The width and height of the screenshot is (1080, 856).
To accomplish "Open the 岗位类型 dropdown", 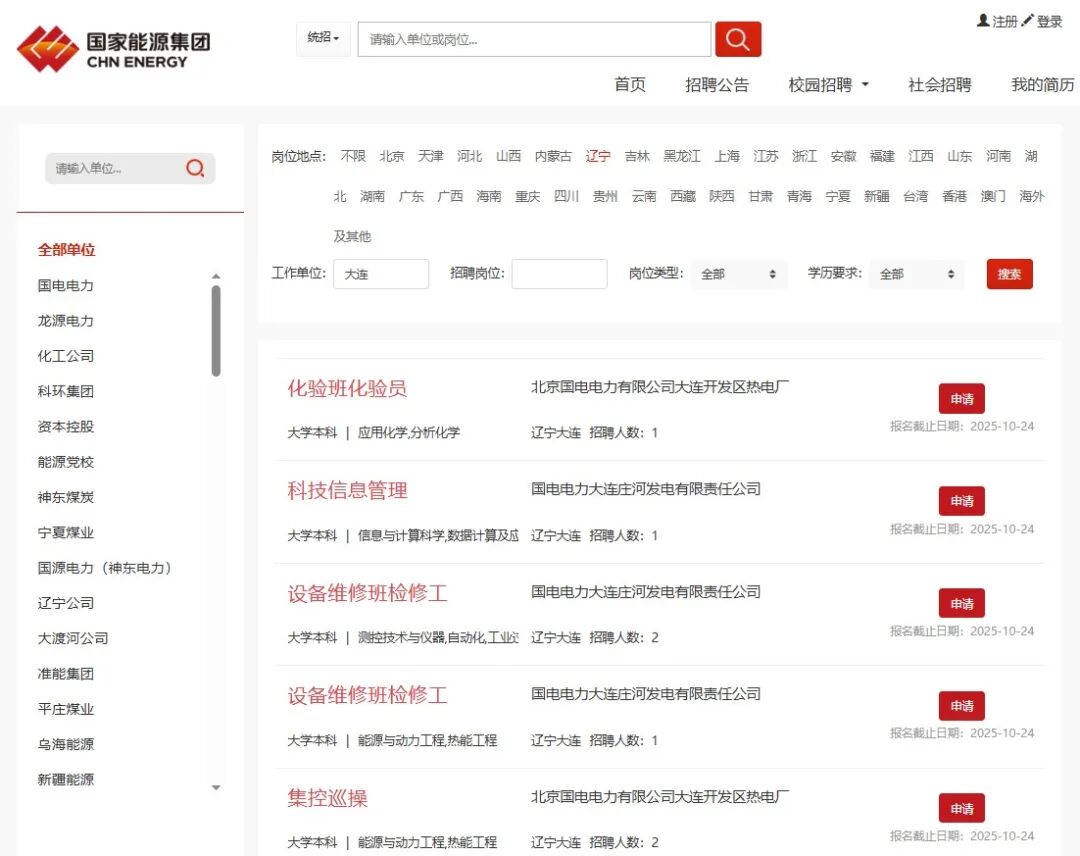I will point(739,273).
